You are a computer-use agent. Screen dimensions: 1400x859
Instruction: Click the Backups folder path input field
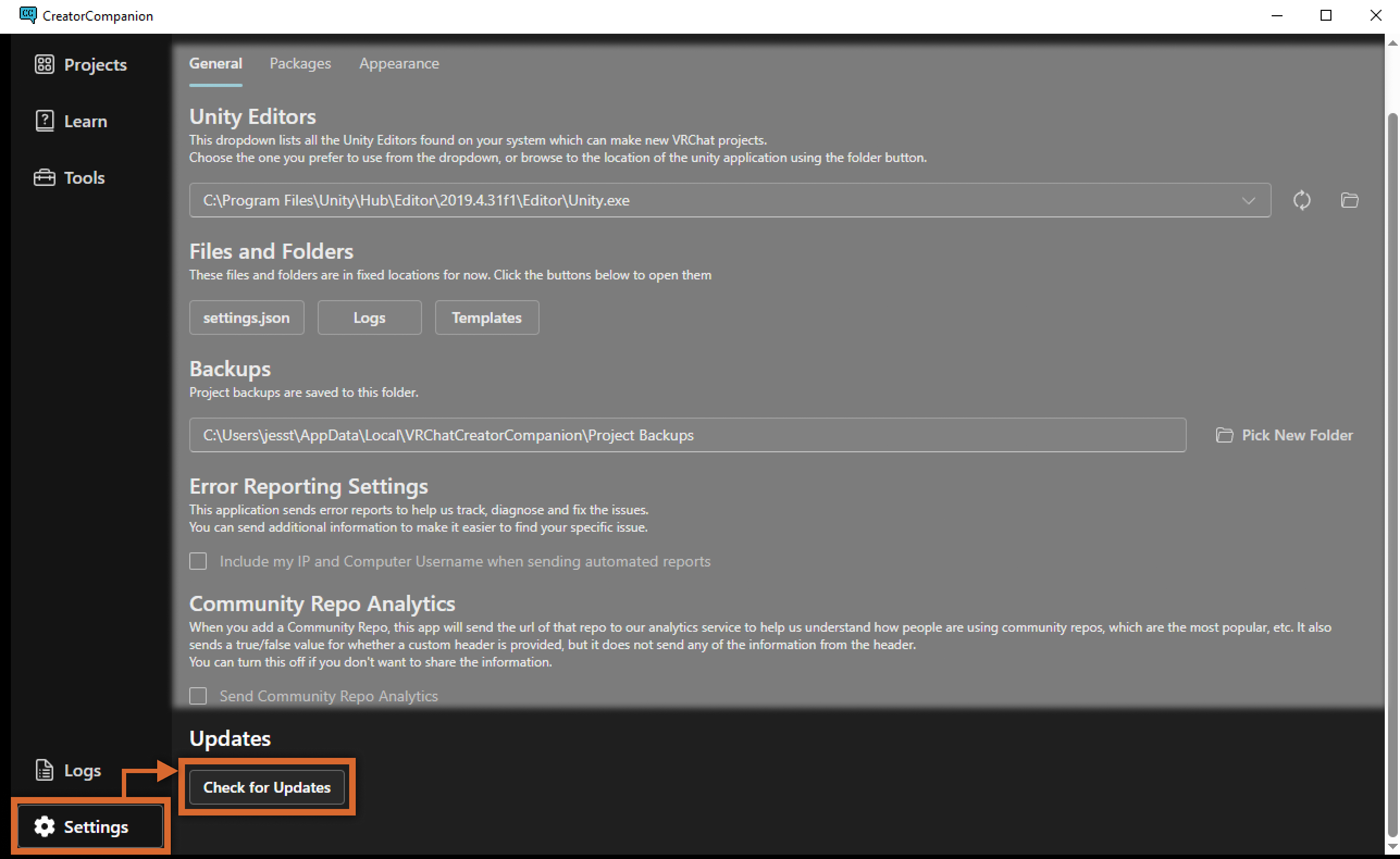pos(690,435)
